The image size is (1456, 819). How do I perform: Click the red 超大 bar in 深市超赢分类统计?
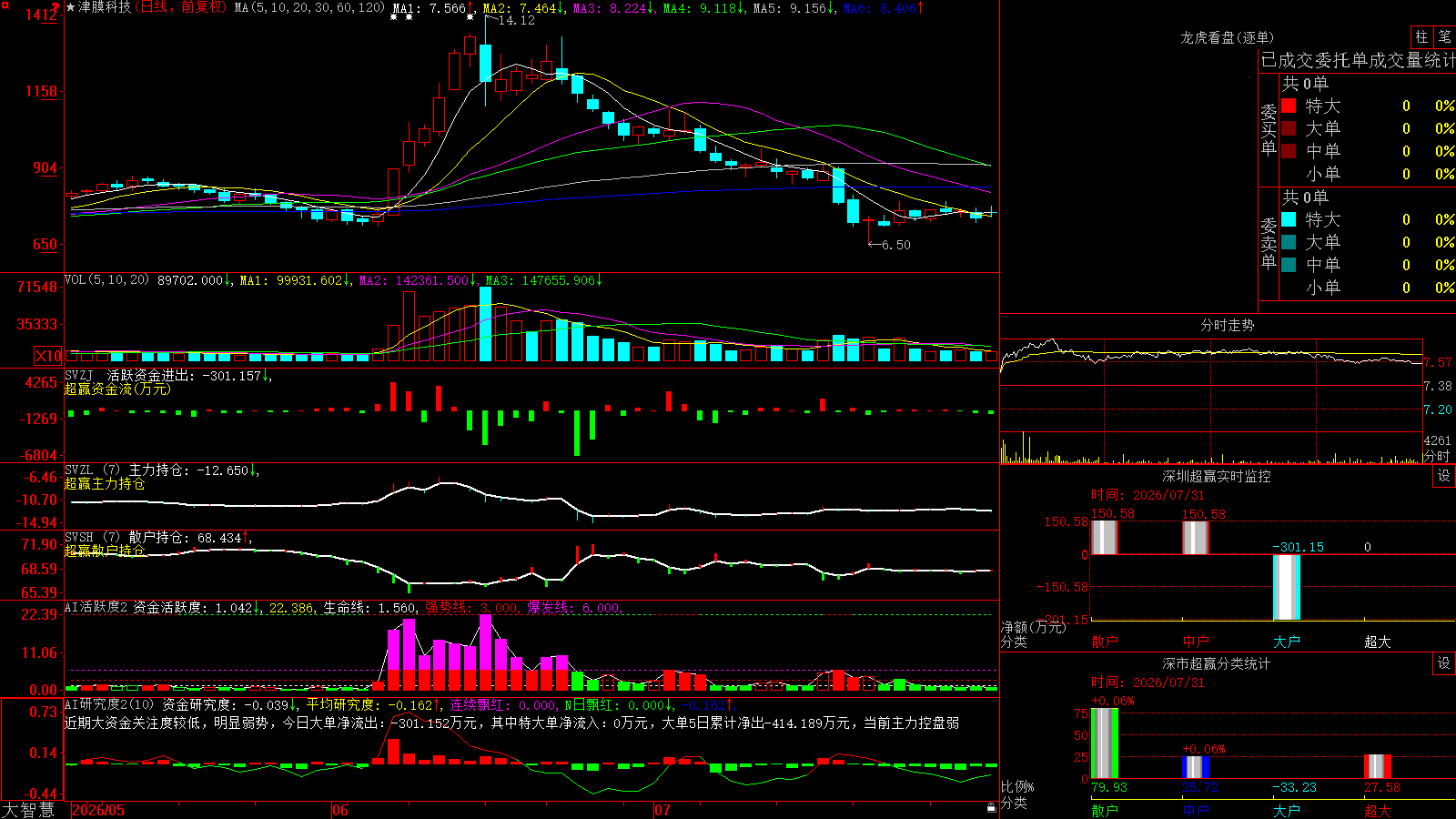pos(1378,766)
